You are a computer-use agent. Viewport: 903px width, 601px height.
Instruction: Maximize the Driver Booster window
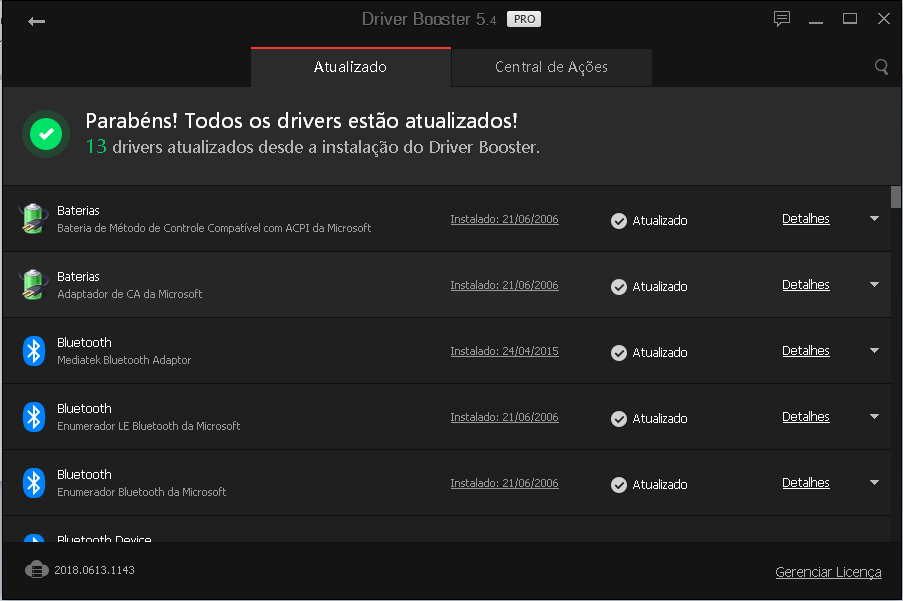pyautogui.click(x=849, y=19)
